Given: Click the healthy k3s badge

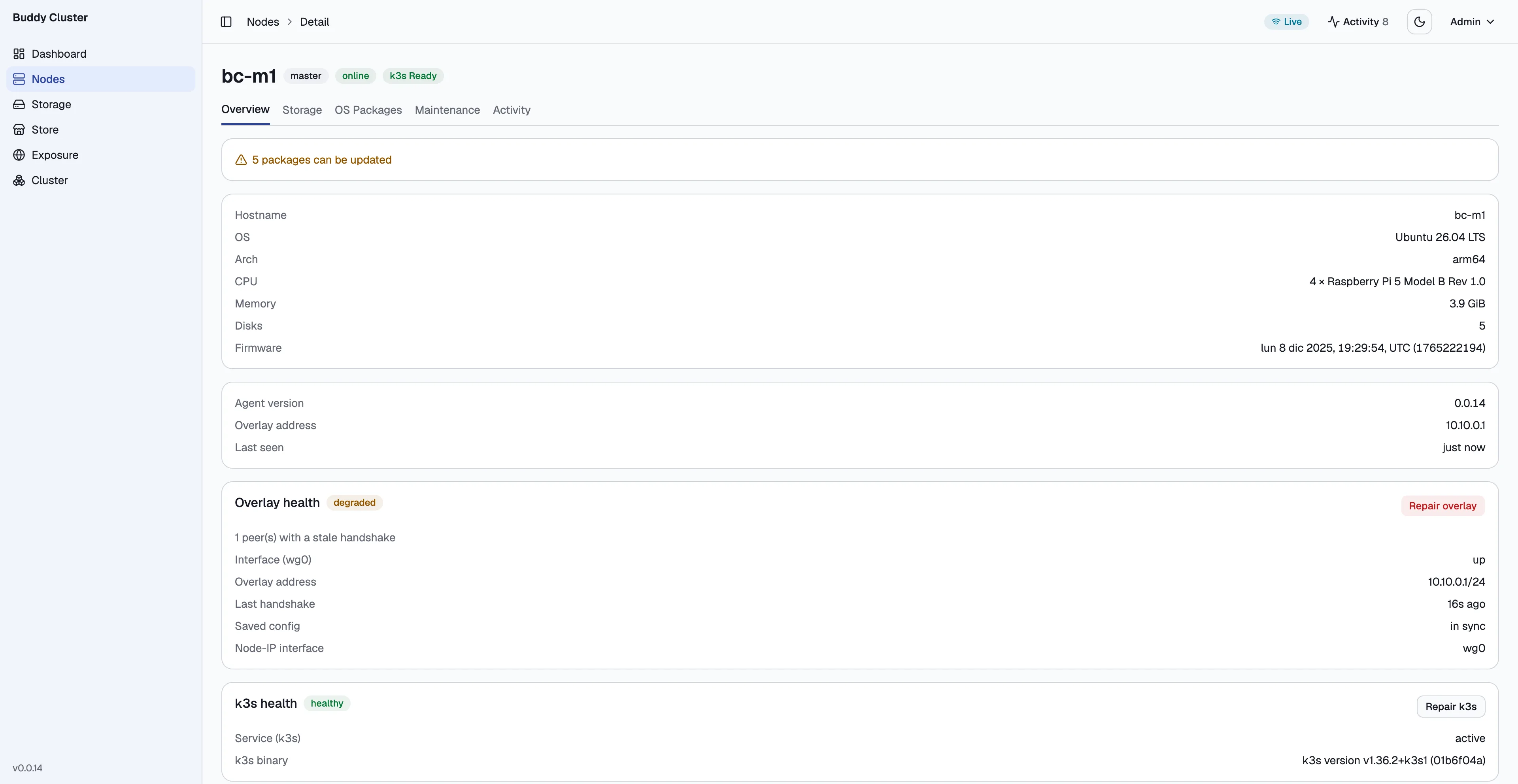Looking at the screenshot, I should [x=327, y=703].
